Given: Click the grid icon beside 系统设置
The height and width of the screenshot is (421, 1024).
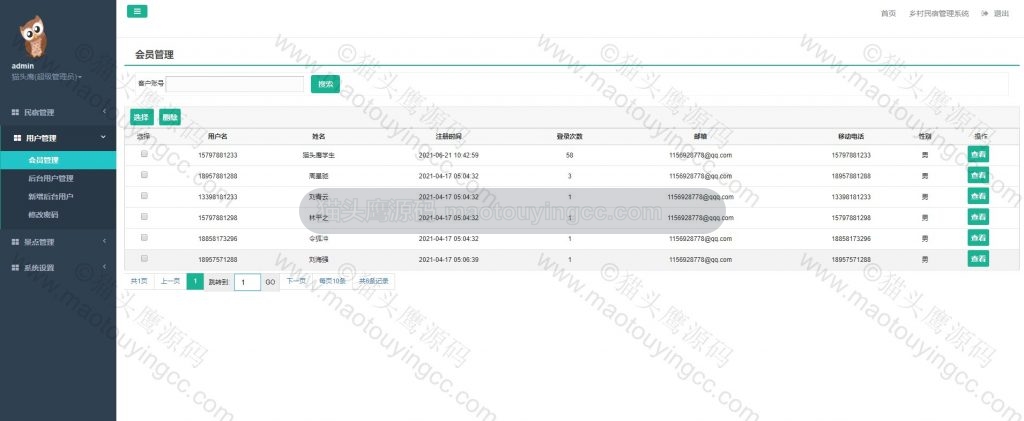Looking at the screenshot, I should coord(16,268).
